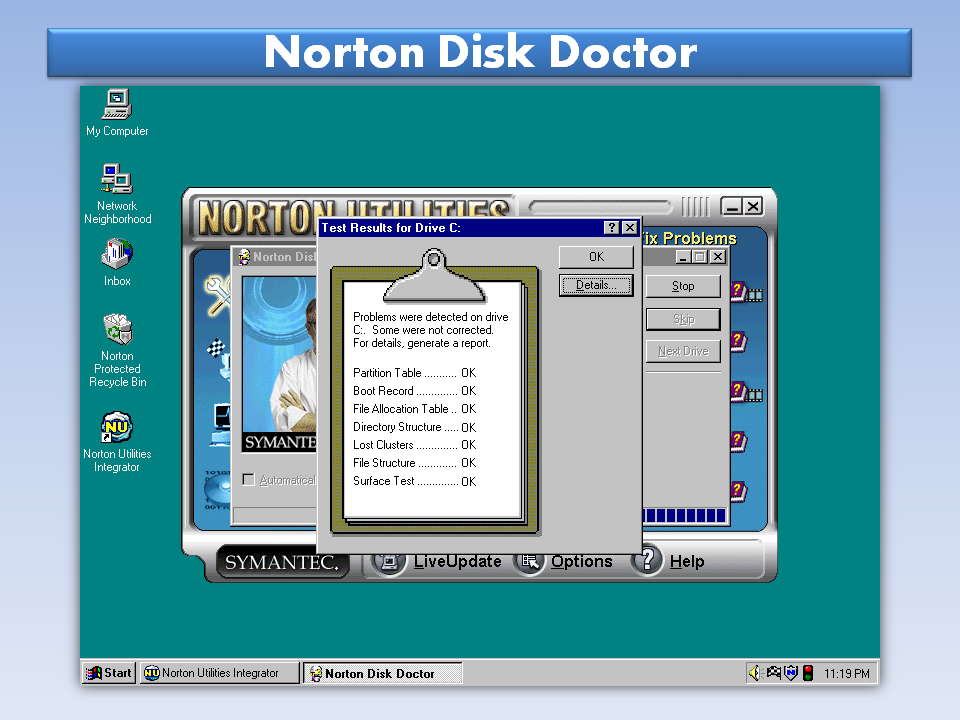Open the Options globe icon

click(x=530, y=562)
